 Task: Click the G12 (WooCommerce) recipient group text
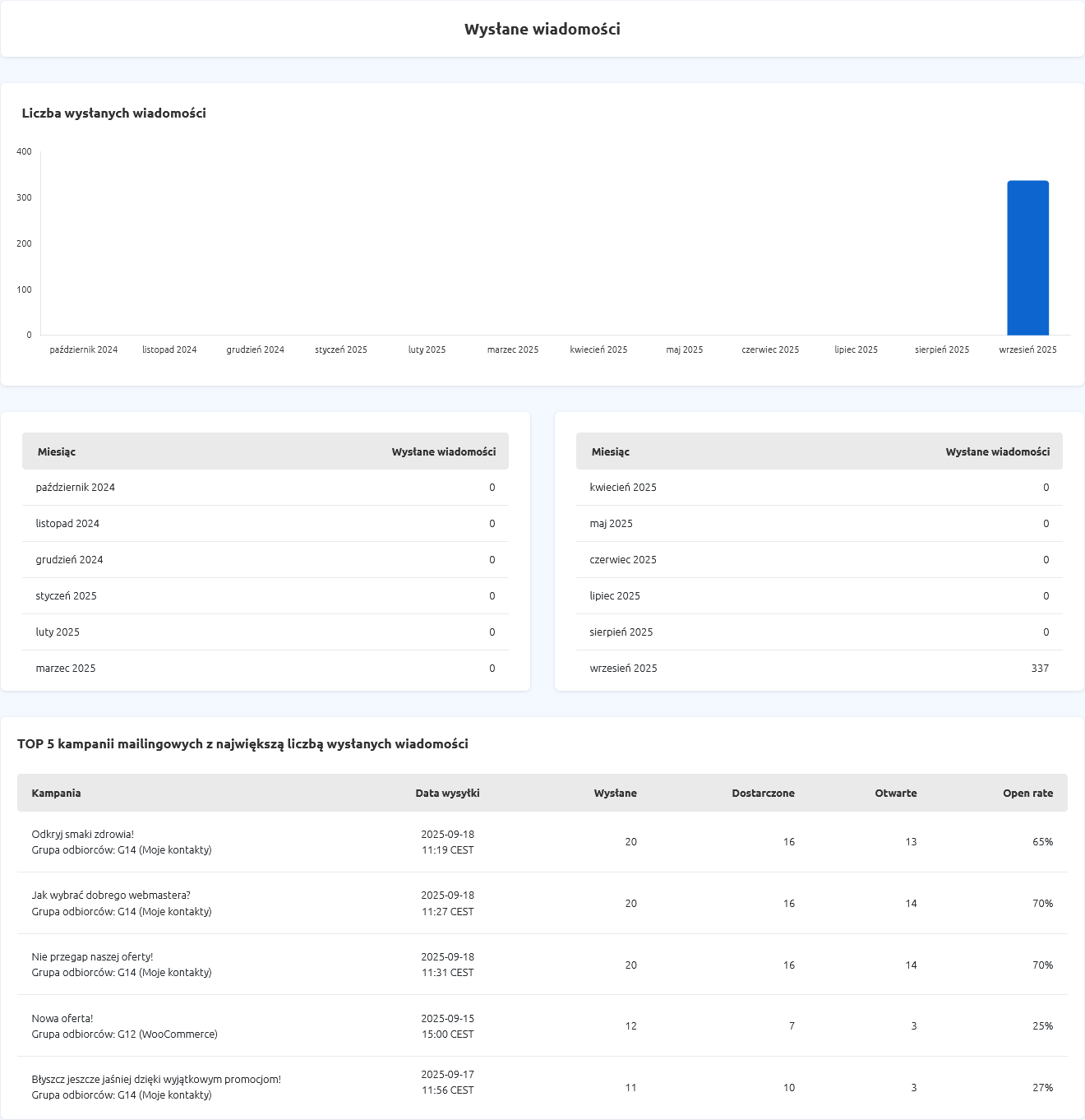167,1034
